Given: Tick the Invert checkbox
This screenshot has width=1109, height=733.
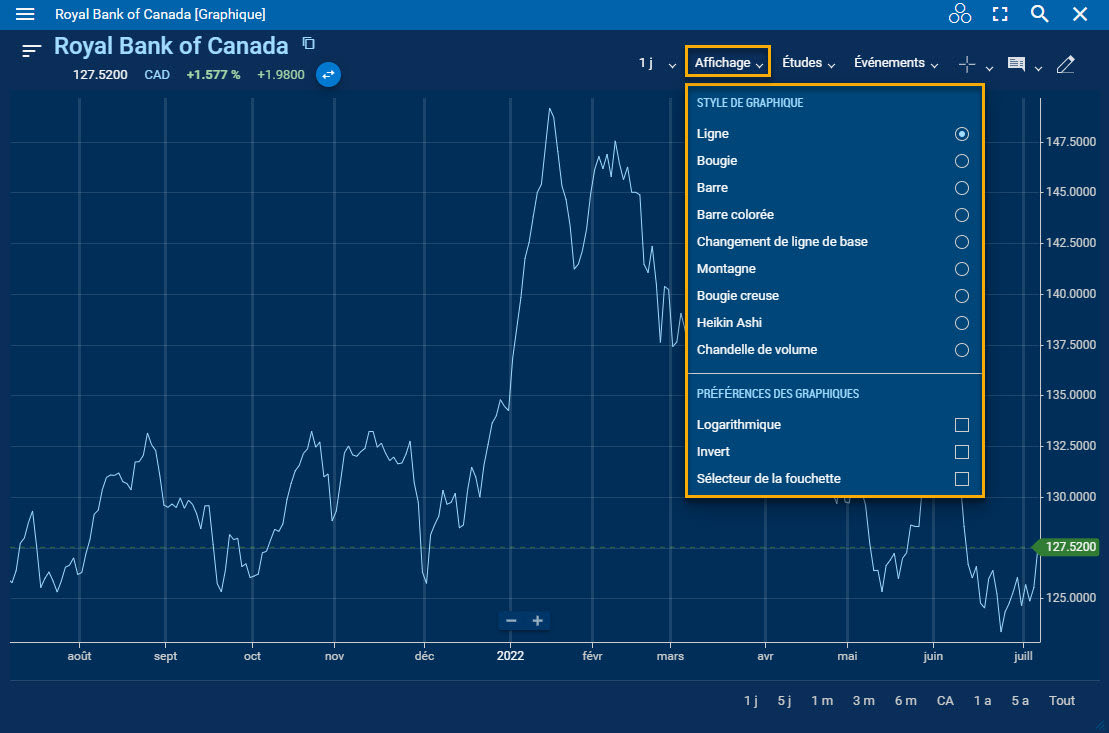Looking at the screenshot, I should (x=961, y=452).
